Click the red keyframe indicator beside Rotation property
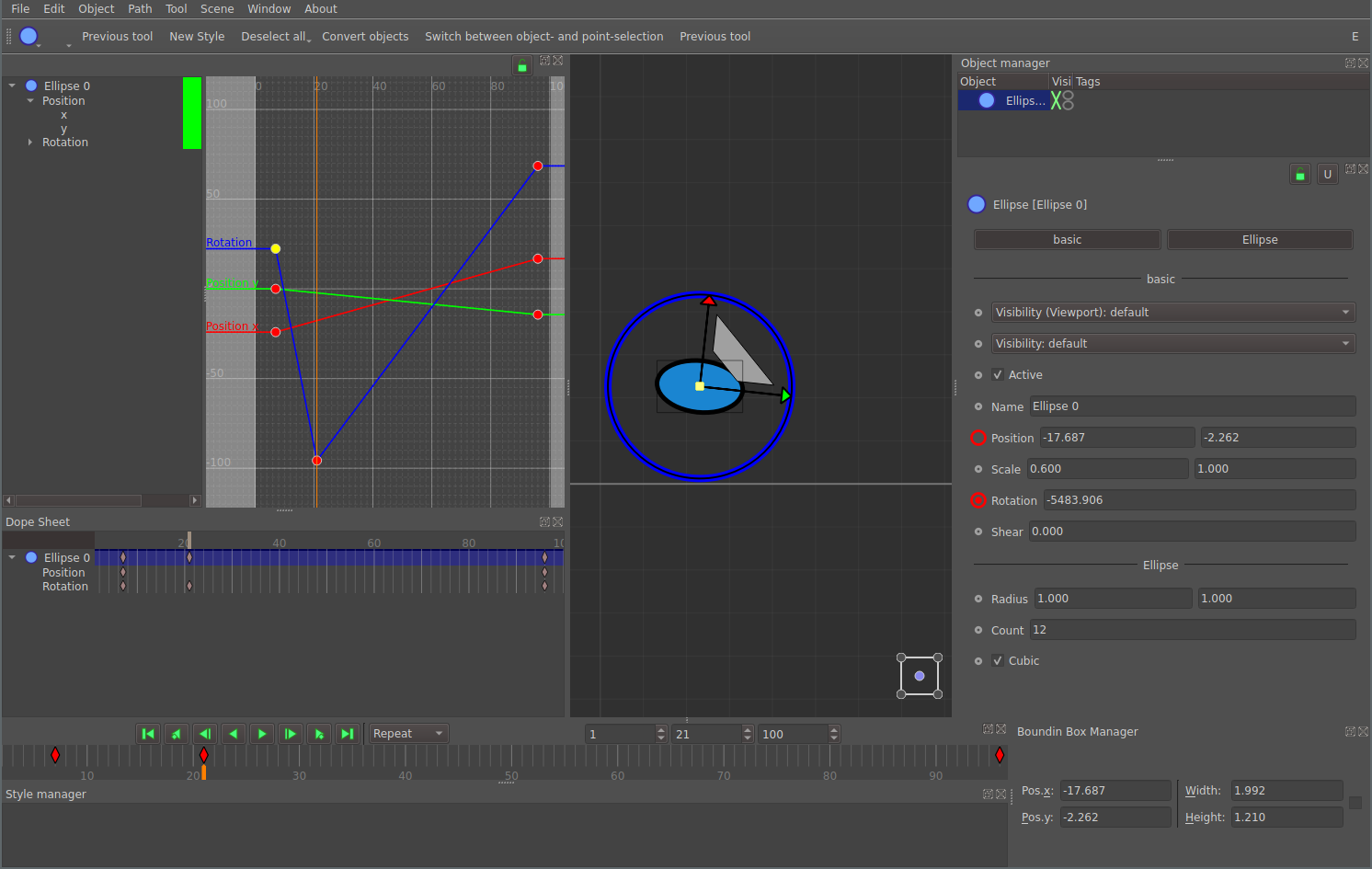The height and width of the screenshot is (869, 1372). click(978, 499)
